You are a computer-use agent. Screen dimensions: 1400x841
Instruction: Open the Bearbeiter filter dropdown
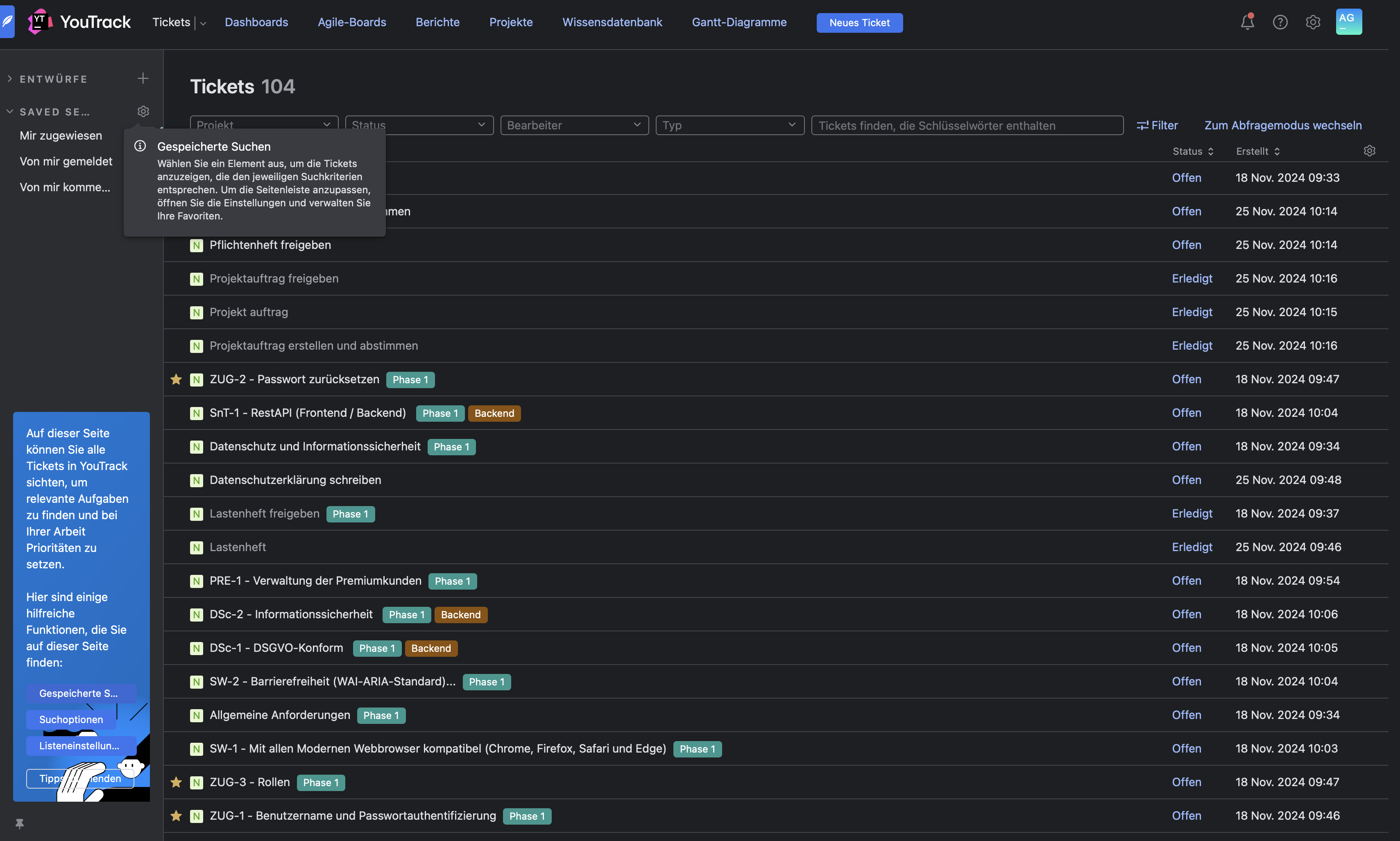(573, 125)
